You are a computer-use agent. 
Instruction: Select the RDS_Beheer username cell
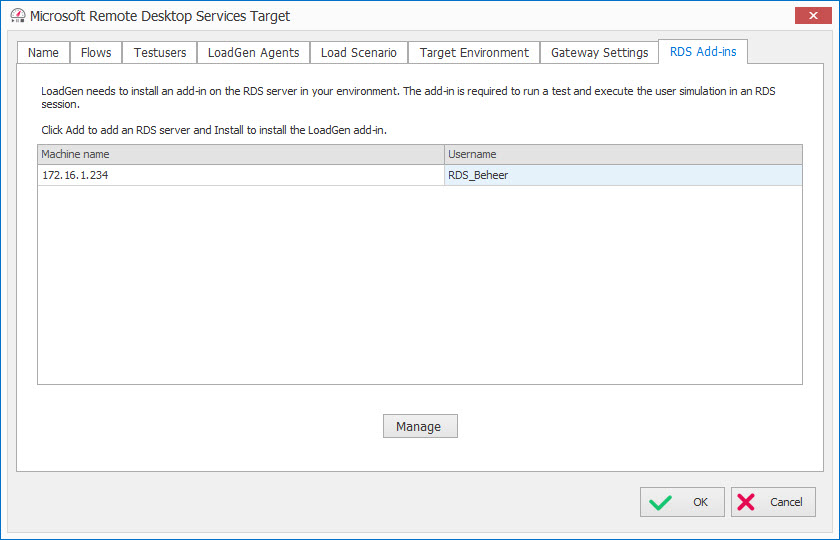tap(623, 175)
